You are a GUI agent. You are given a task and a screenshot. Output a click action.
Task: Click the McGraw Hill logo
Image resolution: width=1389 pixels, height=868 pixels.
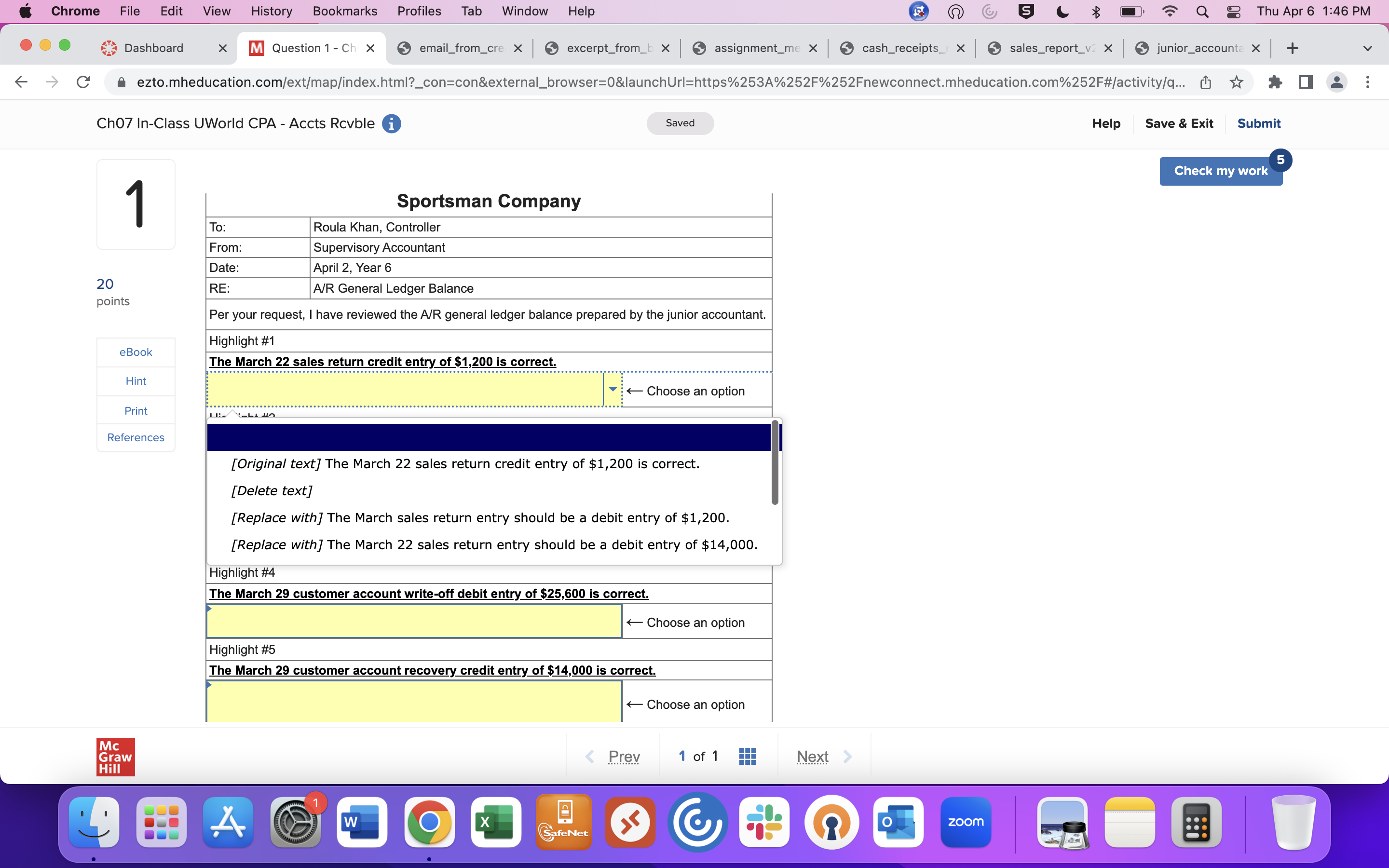pos(115,757)
